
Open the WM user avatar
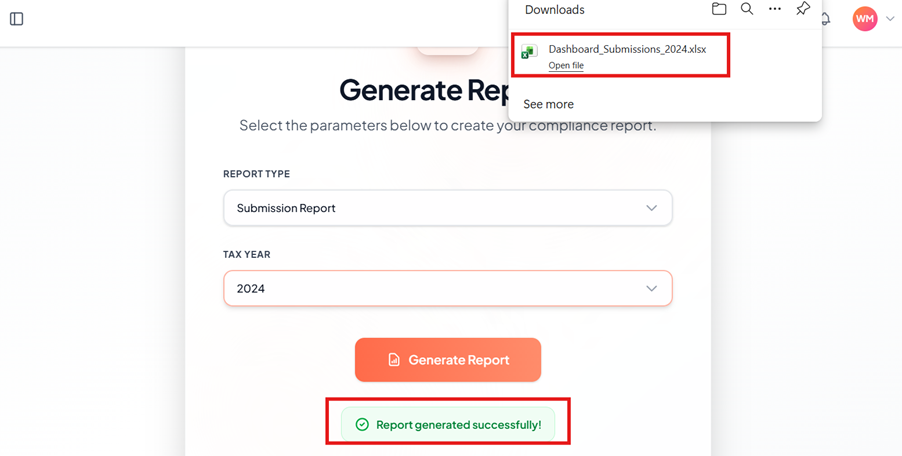(x=864, y=19)
